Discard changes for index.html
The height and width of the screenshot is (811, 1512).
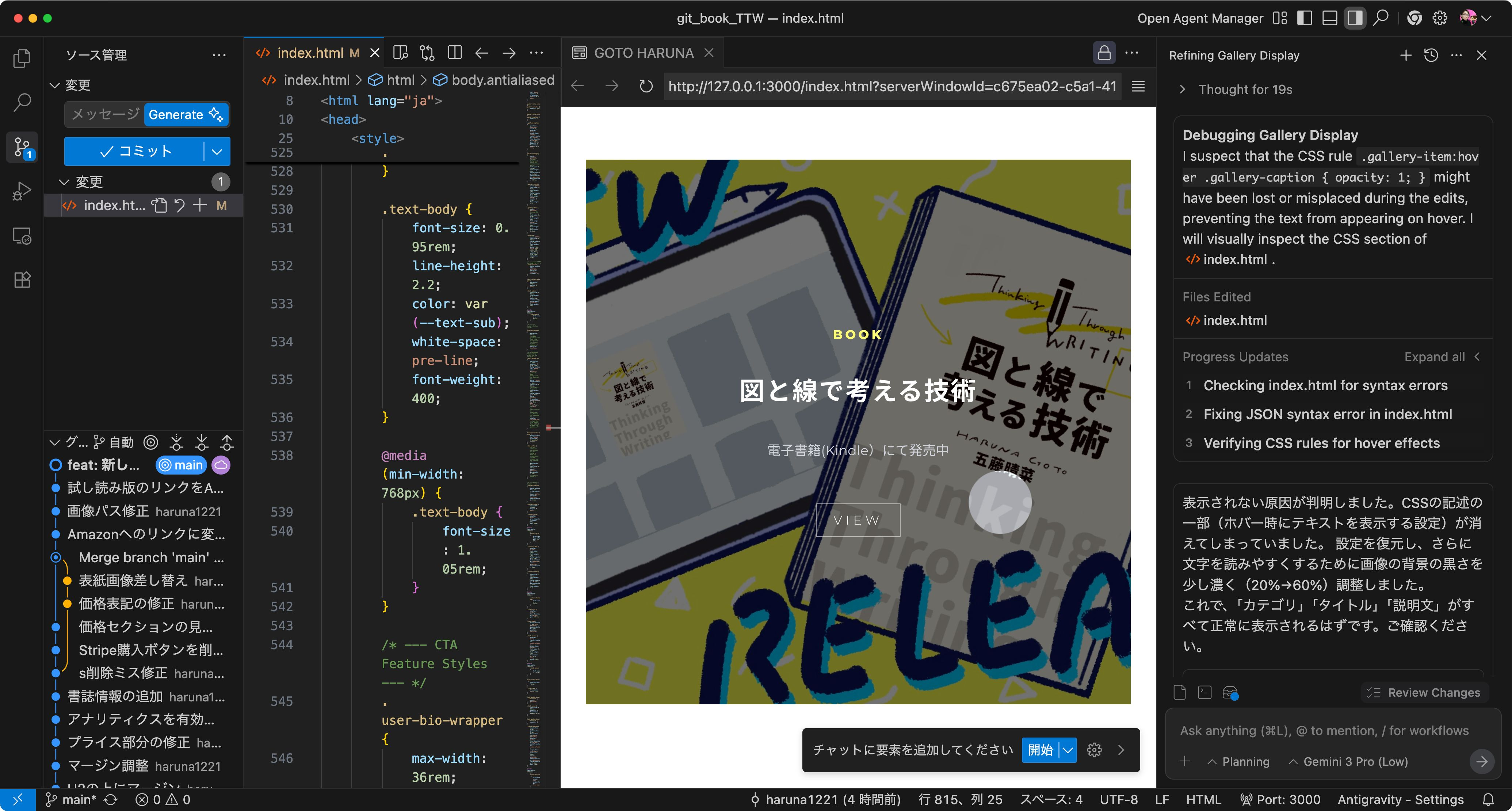[180, 205]
